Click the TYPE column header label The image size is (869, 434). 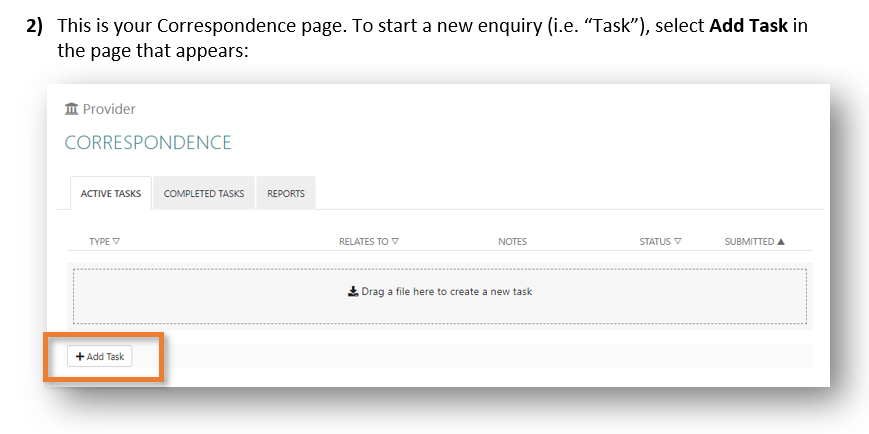pos(99,241)
